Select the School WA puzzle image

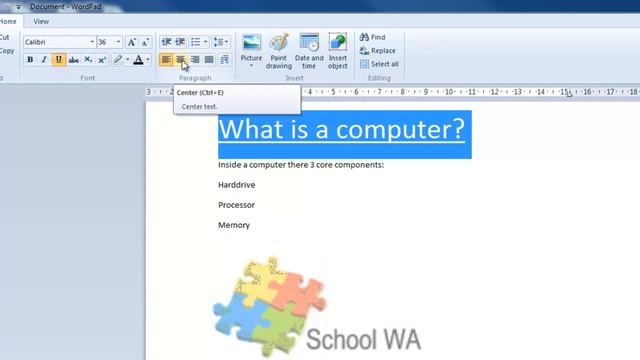(317, 307)
